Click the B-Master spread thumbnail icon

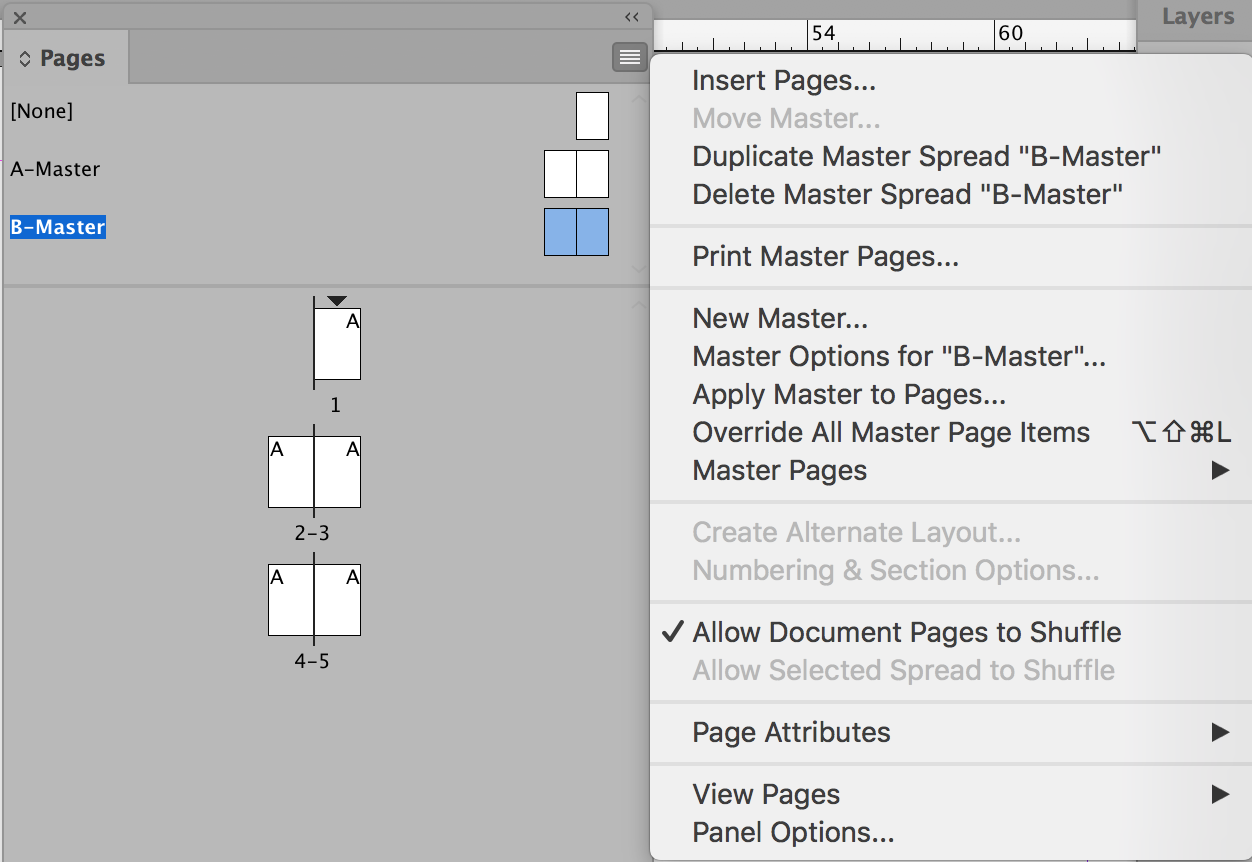(x=576, y=232)
